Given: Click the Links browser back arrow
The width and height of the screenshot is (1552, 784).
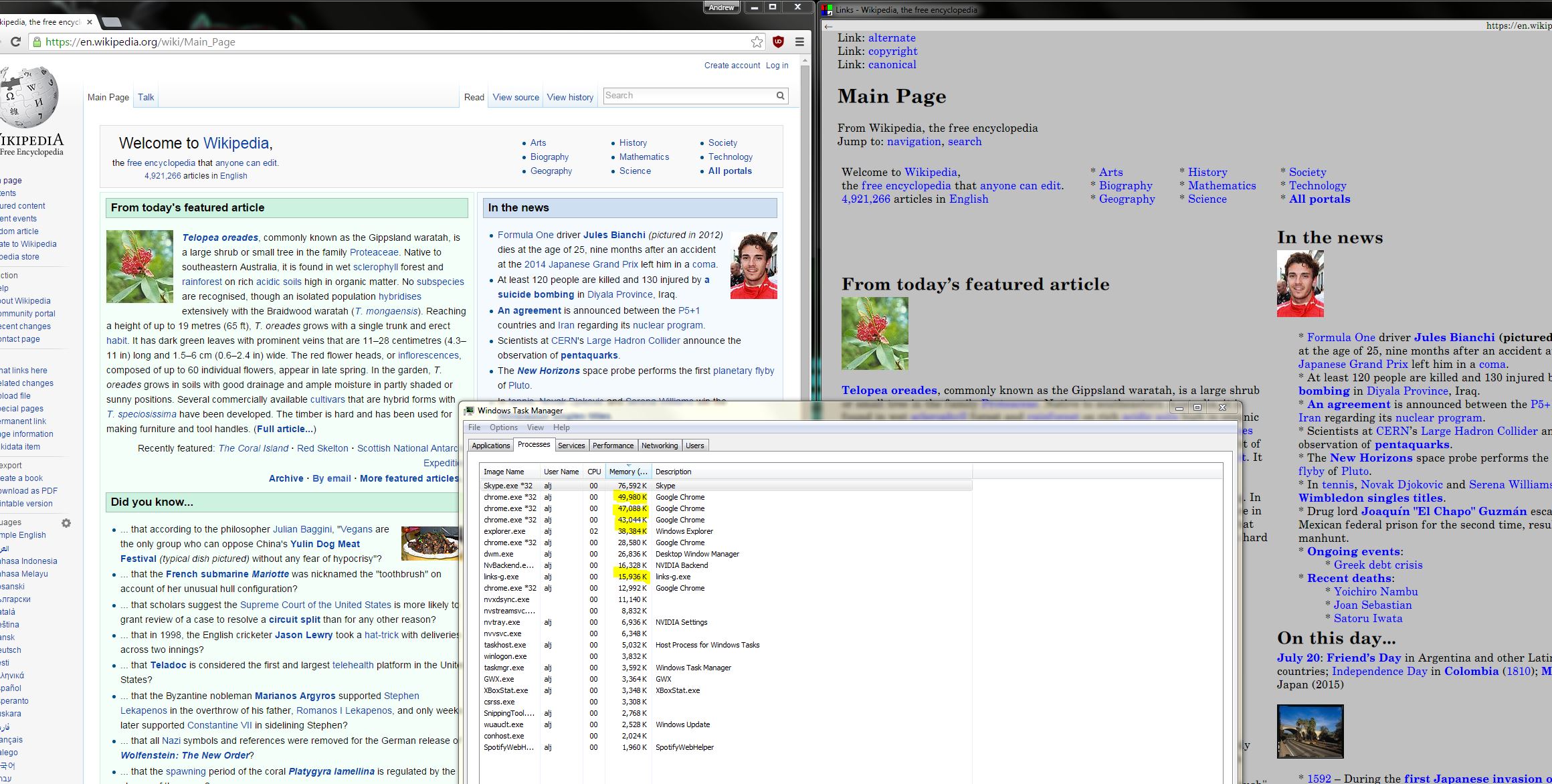Looking at the screenshot, I should (x=829, y=26).
